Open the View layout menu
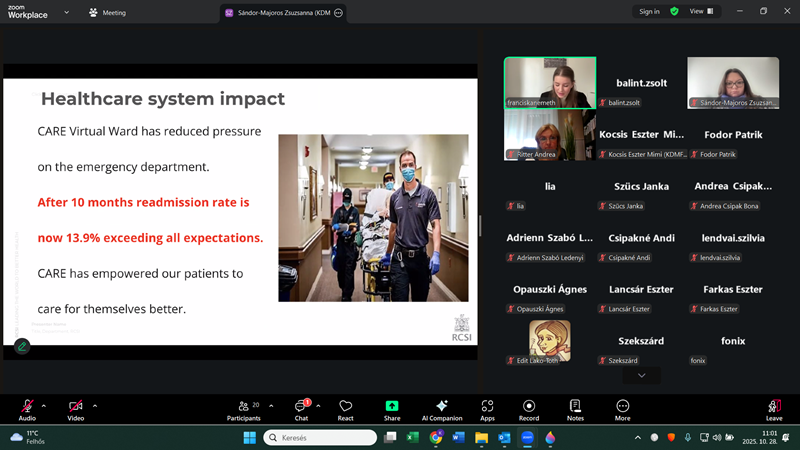Screen dimensions: 800x450 coord(700,11)
